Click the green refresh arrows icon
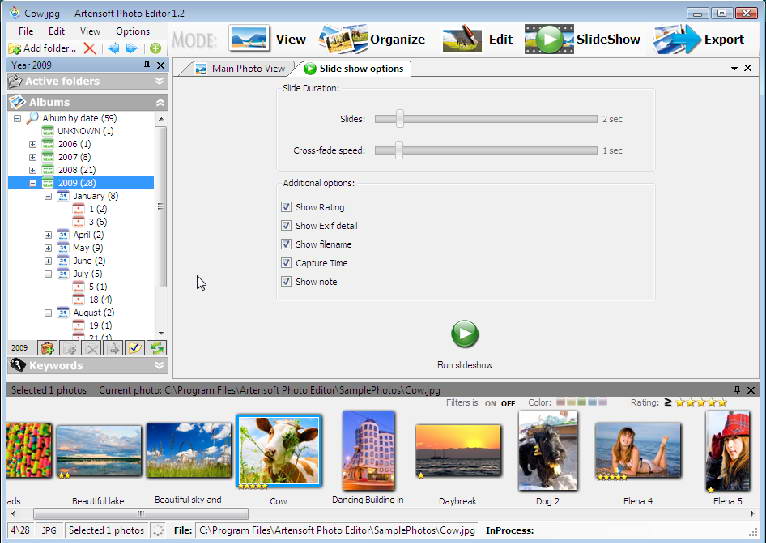This screenshot has width=766, height=543. (x=157, y=348)
